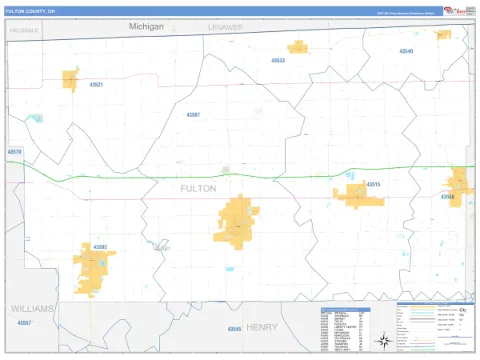
Task: Select ZIP code label 43540
Action: [406, 51]
